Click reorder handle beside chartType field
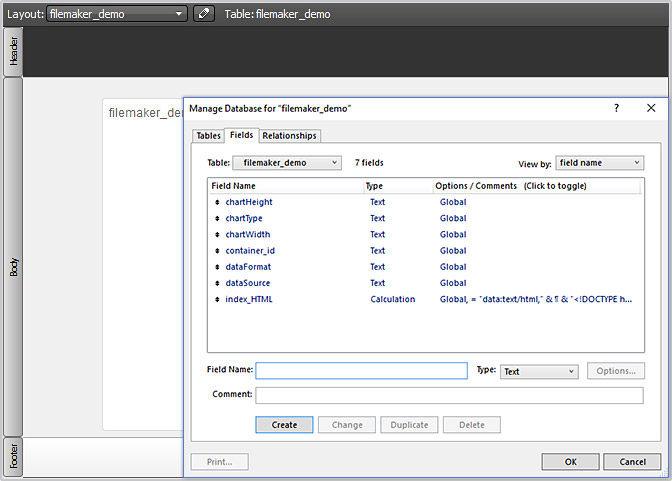Viewport: 672px width, 481px height. [217, 218]
